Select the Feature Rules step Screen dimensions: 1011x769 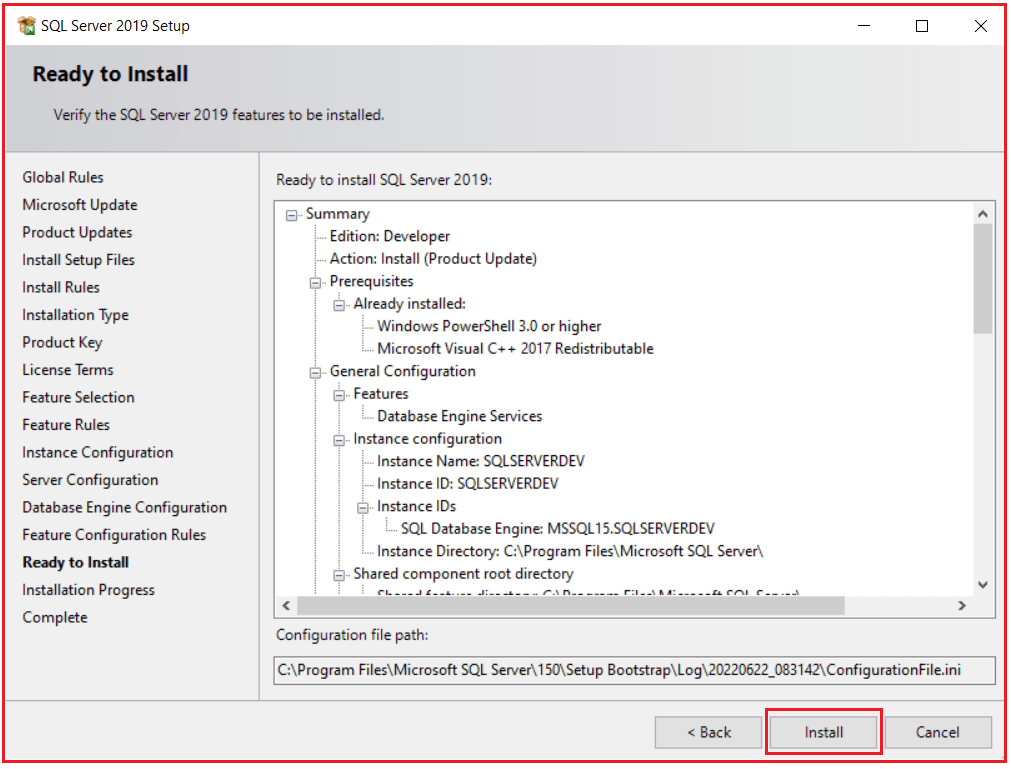point(66,425)
